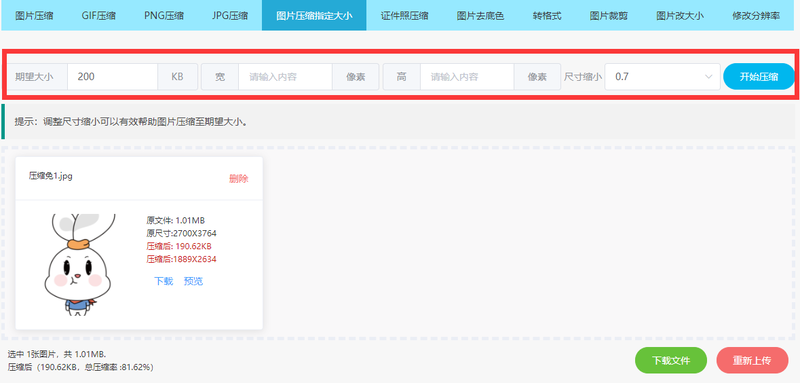Click the 像素 label after the height field

[537, 77]
